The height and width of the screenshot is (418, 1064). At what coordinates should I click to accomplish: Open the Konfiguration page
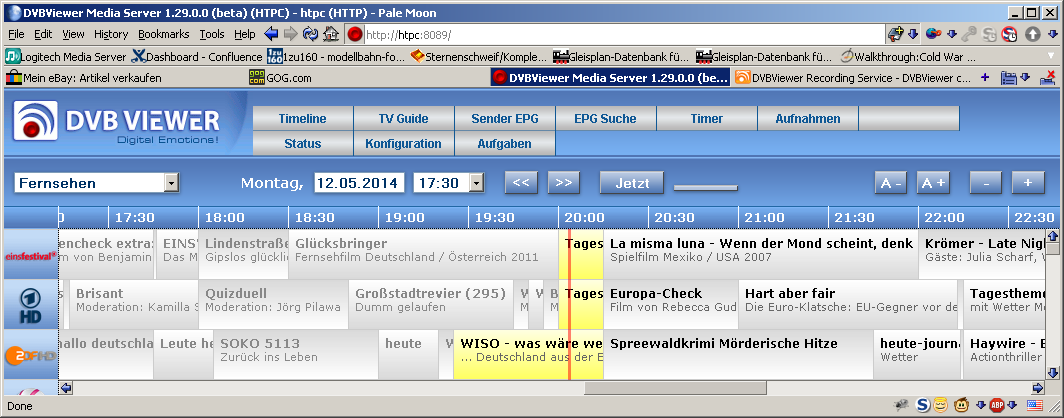coord(404,144)
